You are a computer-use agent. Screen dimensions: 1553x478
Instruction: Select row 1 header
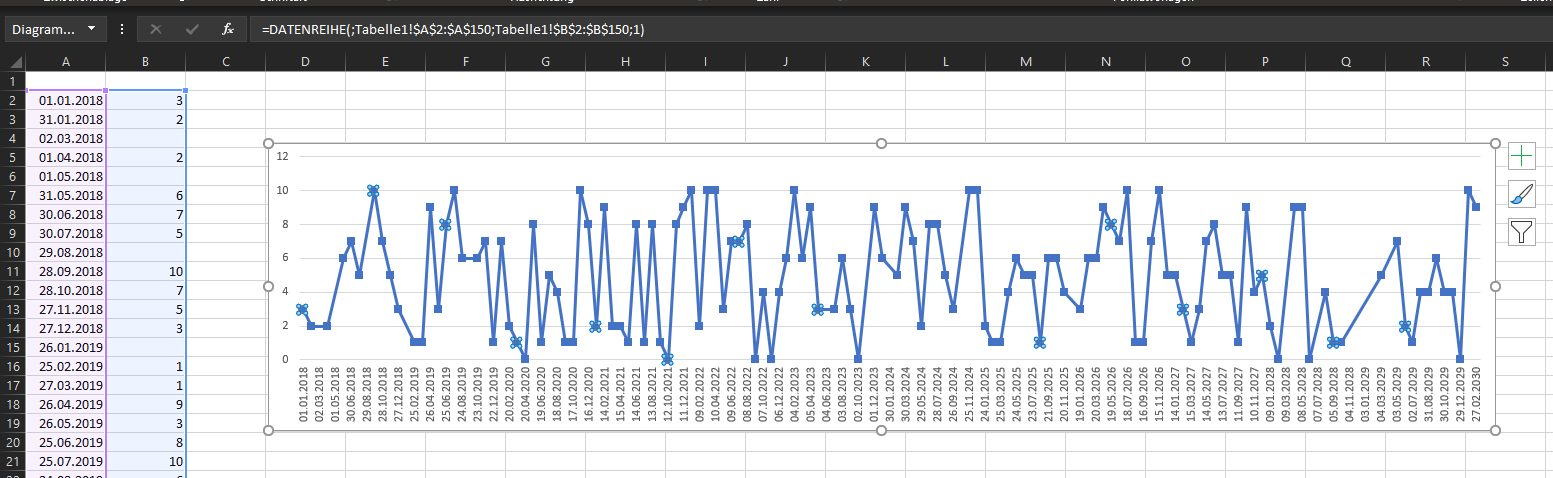tap(13, 81)
